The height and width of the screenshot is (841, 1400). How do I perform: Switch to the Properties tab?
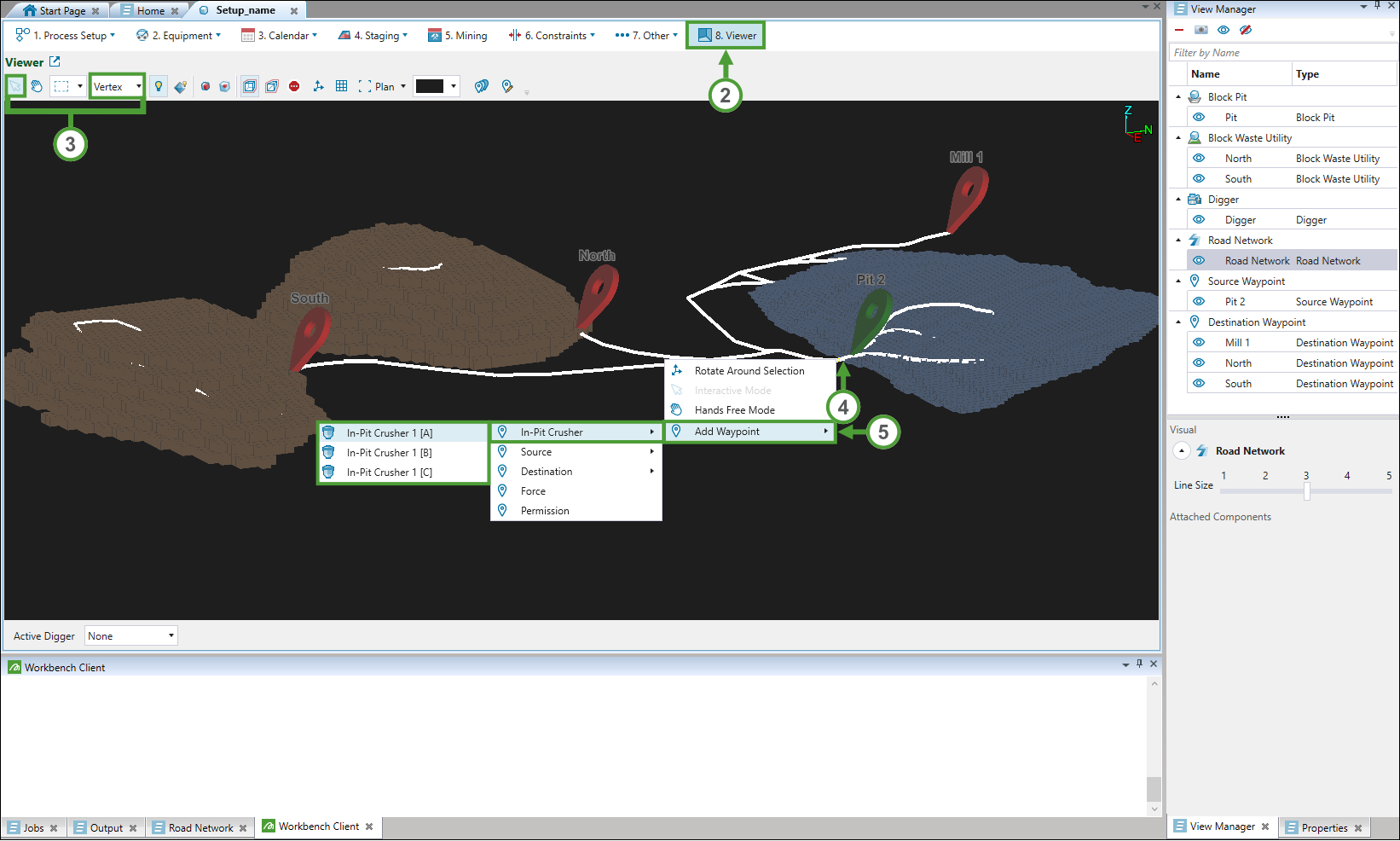click(x=1323, y=827)
